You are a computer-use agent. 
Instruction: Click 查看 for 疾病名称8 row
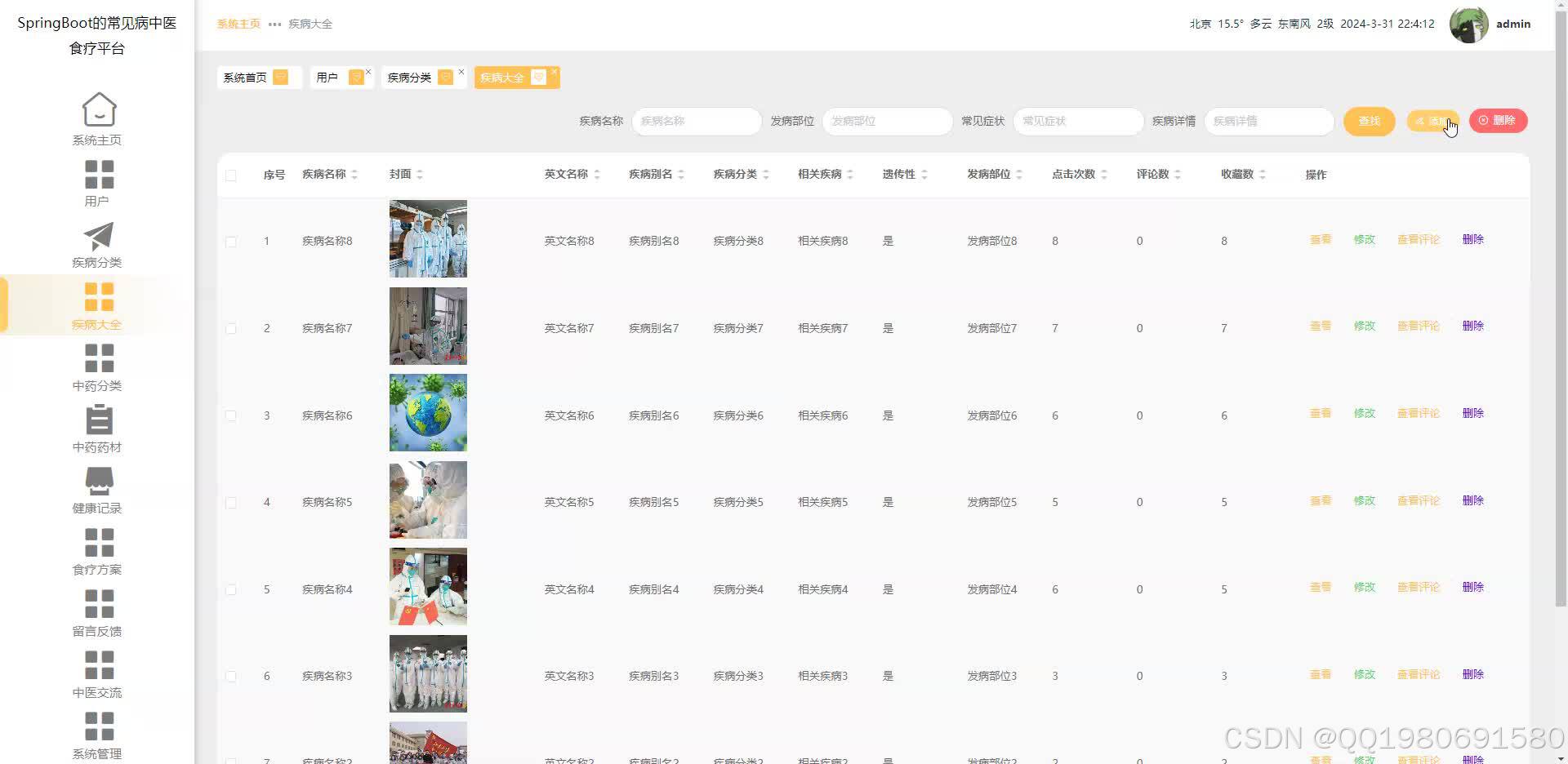[x=1321, y=240]
